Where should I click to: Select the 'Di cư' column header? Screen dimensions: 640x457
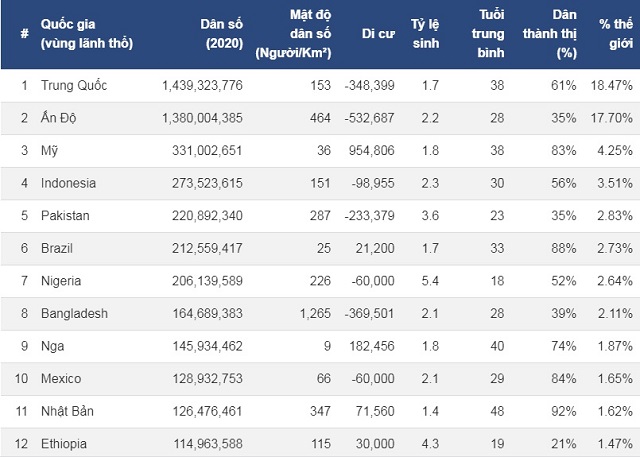click(x=378, y=34)
